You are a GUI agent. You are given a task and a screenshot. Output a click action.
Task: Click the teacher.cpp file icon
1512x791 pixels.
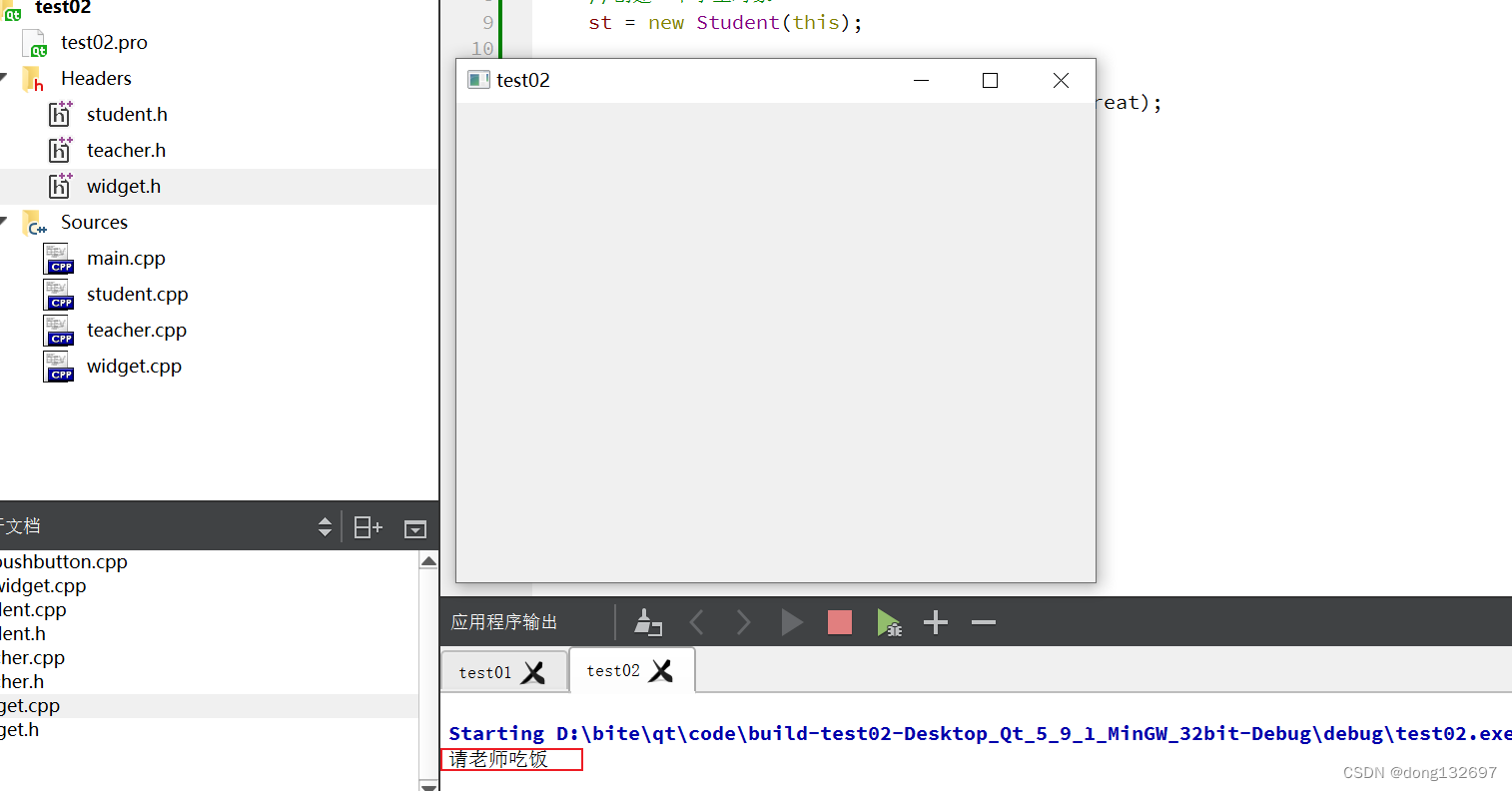(59, 331)
